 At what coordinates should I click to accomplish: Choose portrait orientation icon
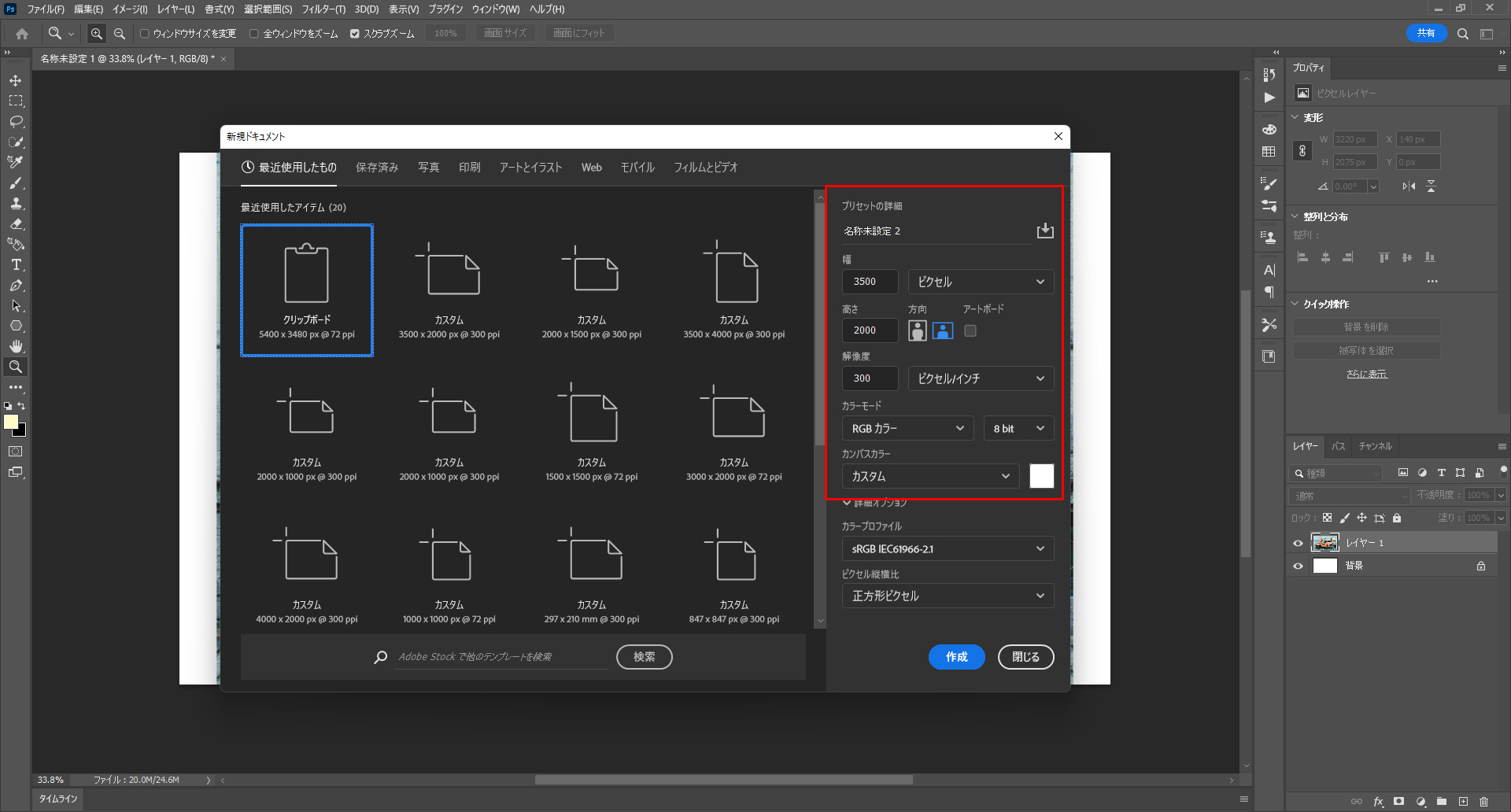pyautogui.click(x=918, y=330)
